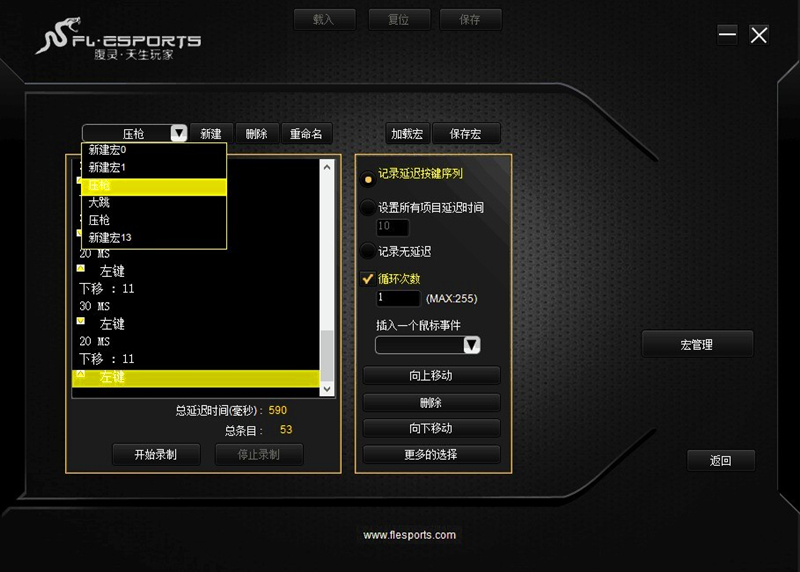Select 新建宏0 from the macro dropdown
Screen dimensions: 800x572
[x=154, y=150]
